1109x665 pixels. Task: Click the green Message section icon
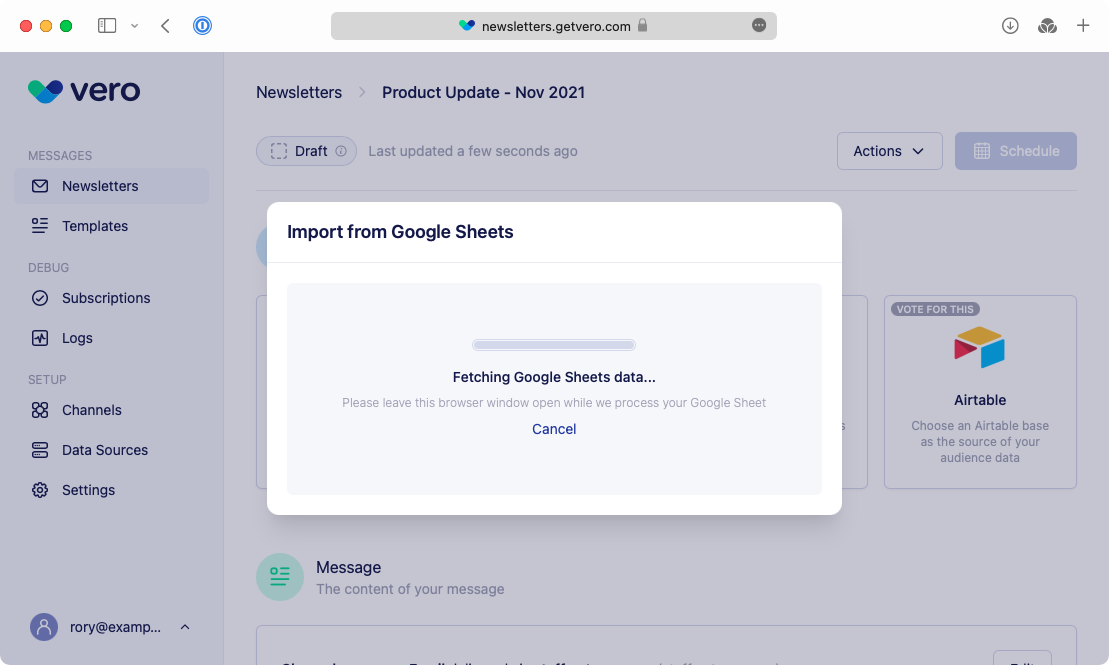pos(279,577)
